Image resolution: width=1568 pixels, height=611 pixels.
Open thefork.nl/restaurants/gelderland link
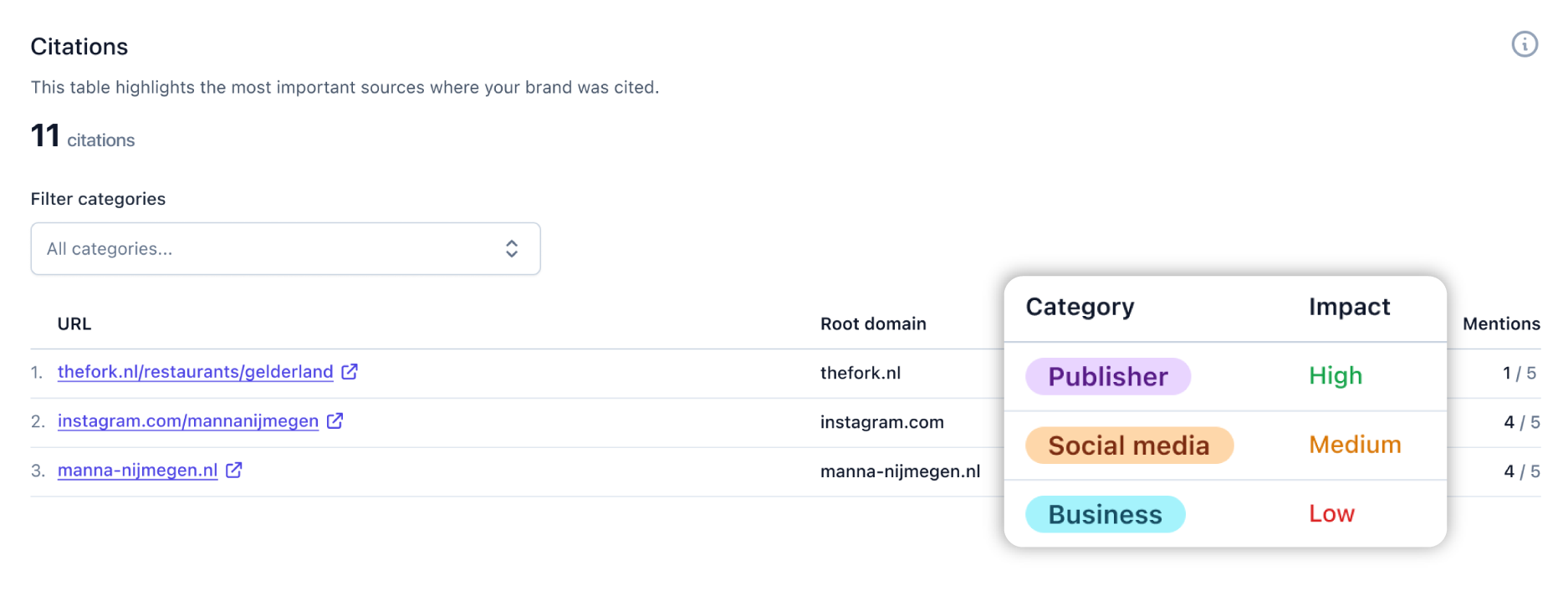pyautogui.click(x=195, y=372)
